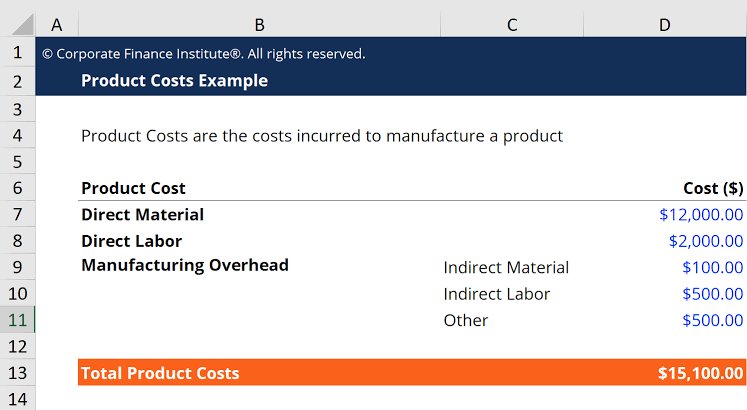Select the Direct Material label cell
747x410 pixels.
coord(143,214)
